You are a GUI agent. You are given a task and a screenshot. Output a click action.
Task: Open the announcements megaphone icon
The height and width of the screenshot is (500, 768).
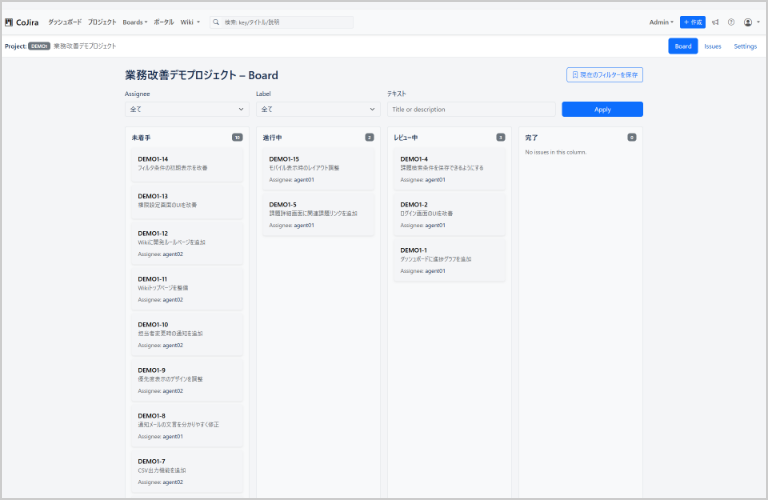click(x=715, y=22)
